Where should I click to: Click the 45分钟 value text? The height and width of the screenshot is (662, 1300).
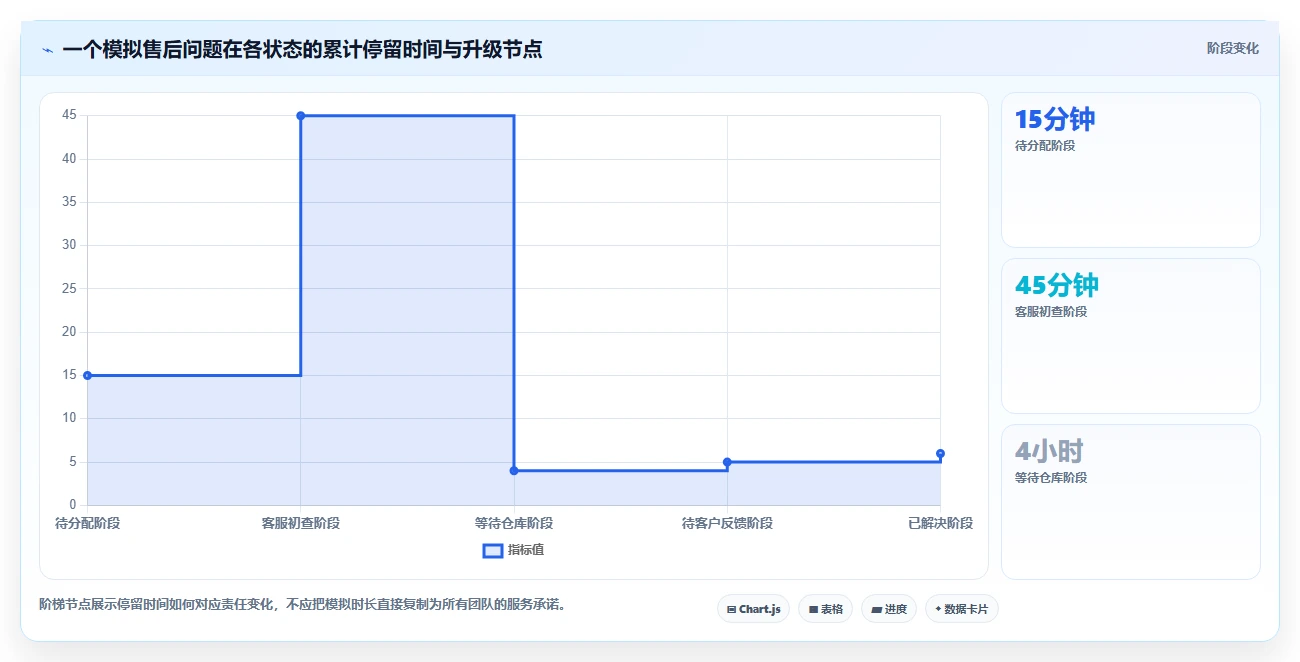[x=1056, y=285]
